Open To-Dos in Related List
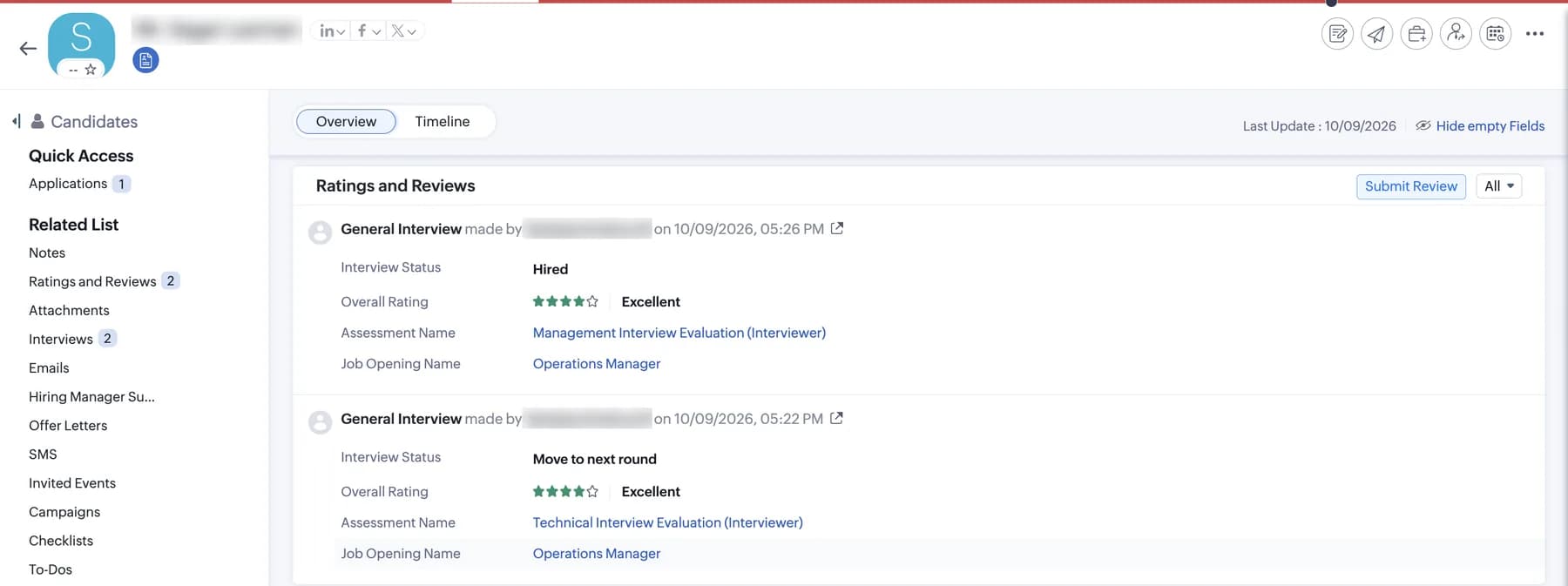This screenshot has width=1568, height=586. point(51,569)
